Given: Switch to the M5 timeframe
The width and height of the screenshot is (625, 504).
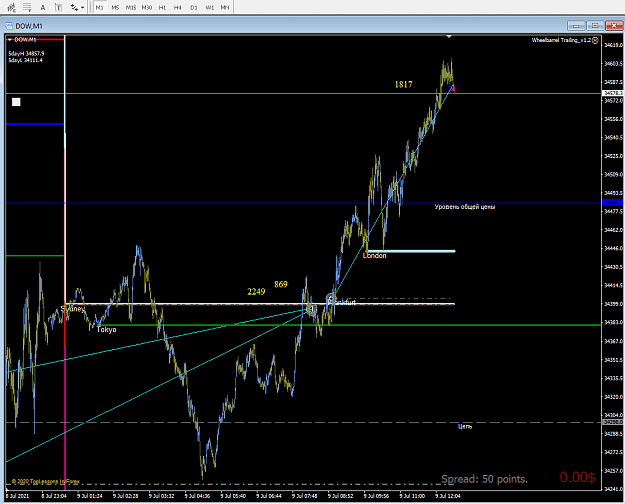Looking at the screenshot, I should pos(115,7).
